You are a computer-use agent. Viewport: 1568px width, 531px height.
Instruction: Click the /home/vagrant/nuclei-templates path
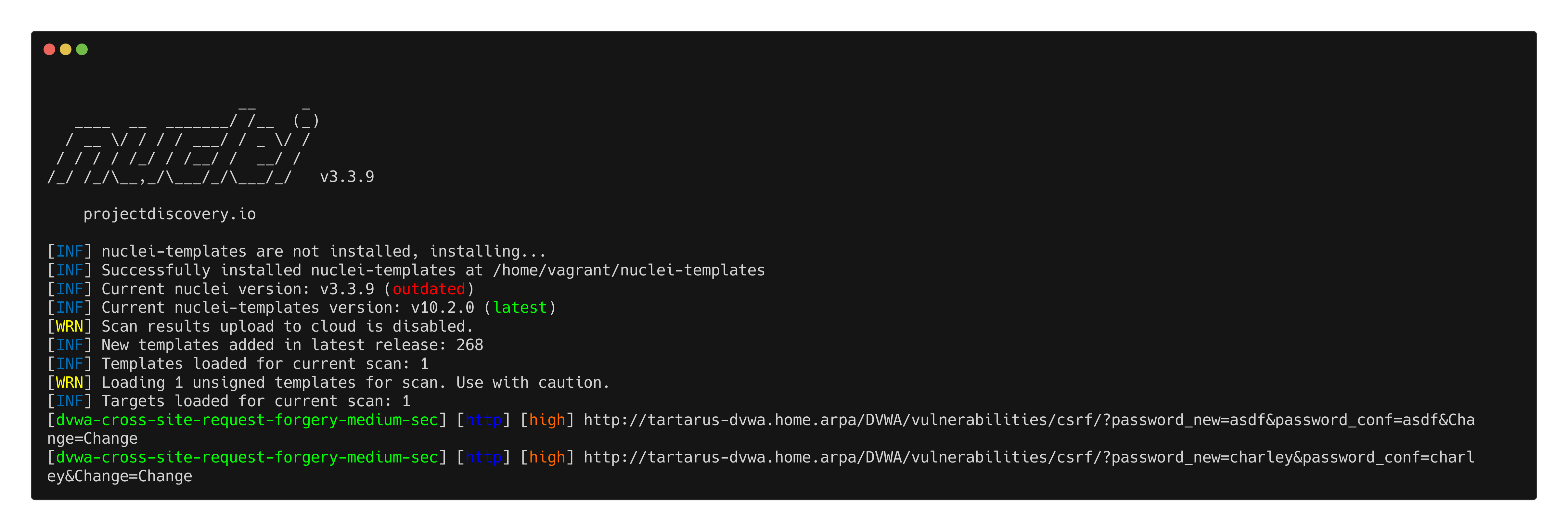click(x=629, y=270)
